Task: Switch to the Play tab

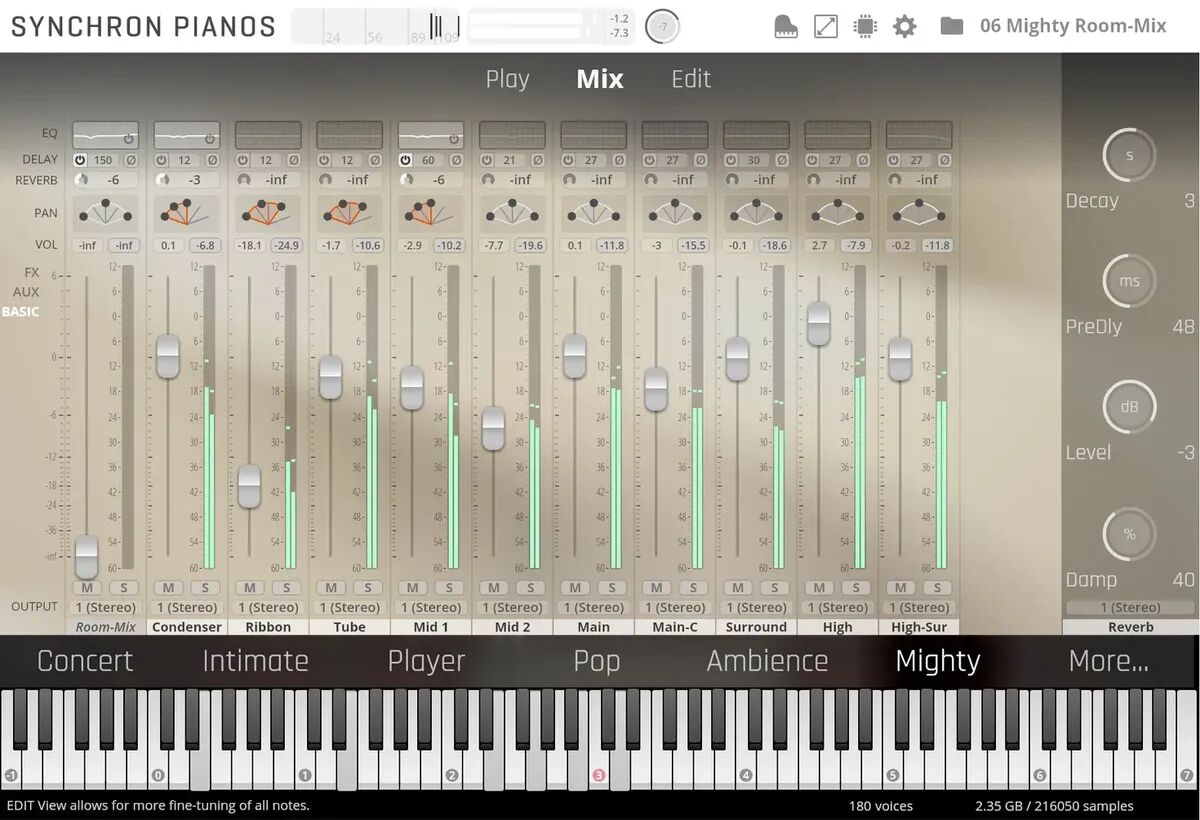Action: (507, 79)
